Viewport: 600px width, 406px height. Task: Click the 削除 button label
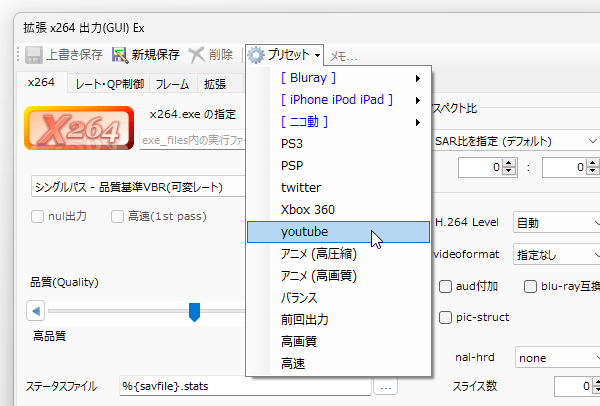click(x=221, y=55)
